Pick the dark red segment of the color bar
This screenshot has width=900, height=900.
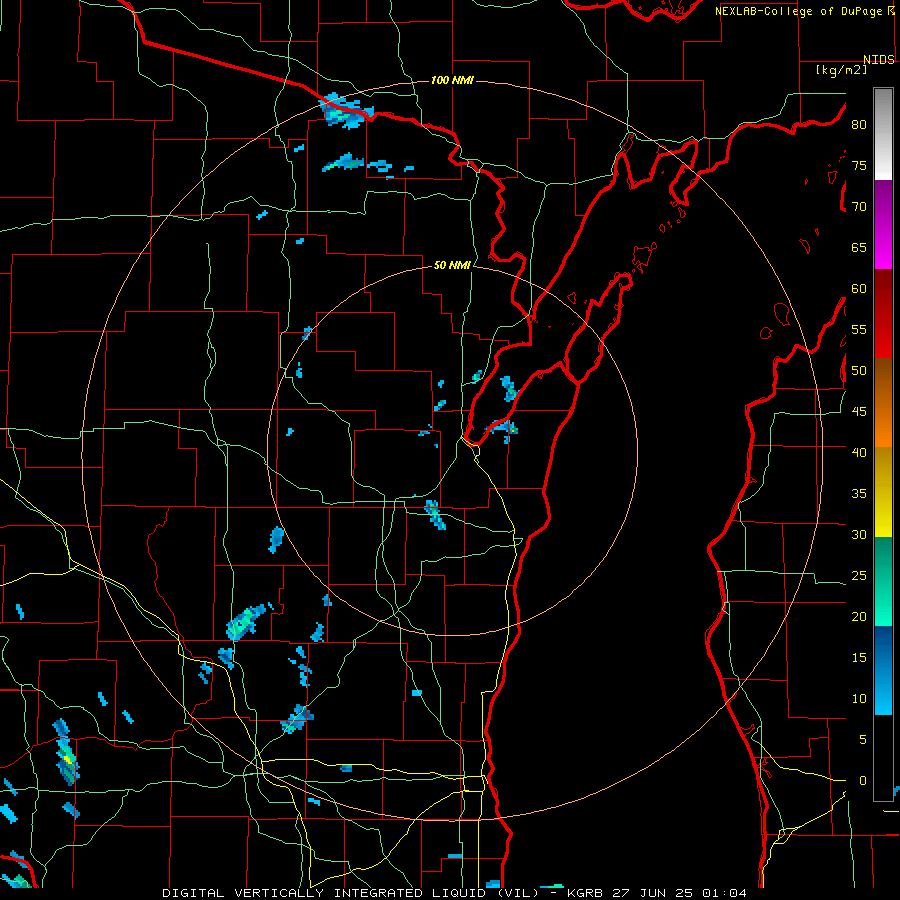click(883, 314)
